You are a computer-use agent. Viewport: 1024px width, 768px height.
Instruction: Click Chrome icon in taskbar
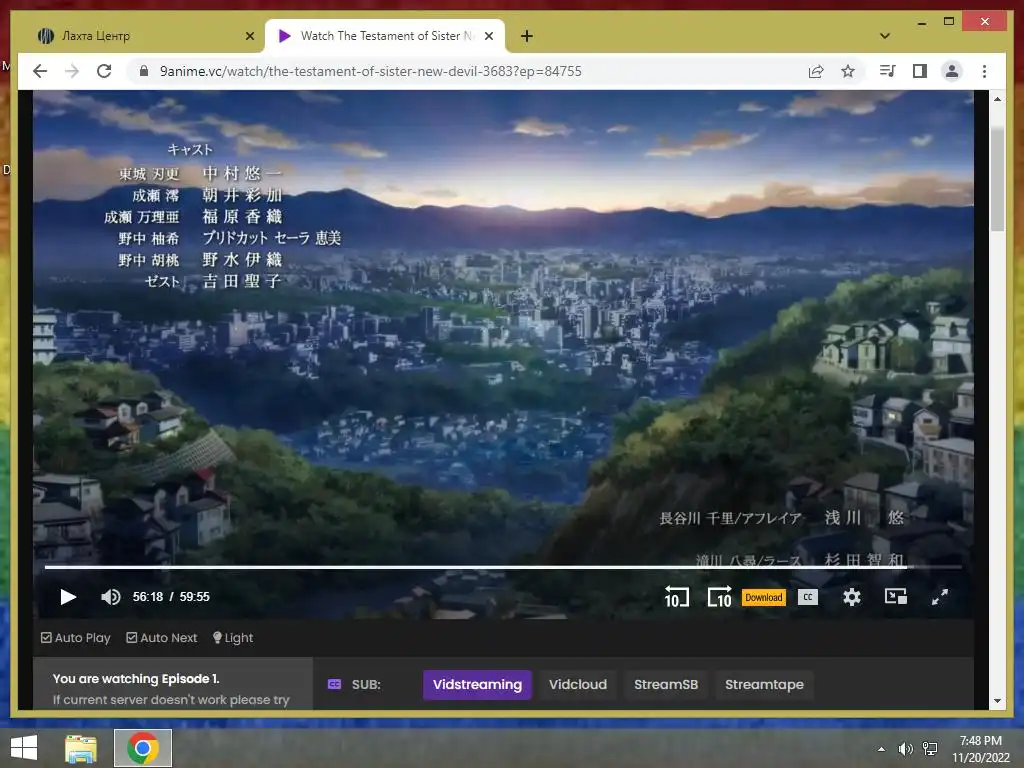click(x=143, y=748)
